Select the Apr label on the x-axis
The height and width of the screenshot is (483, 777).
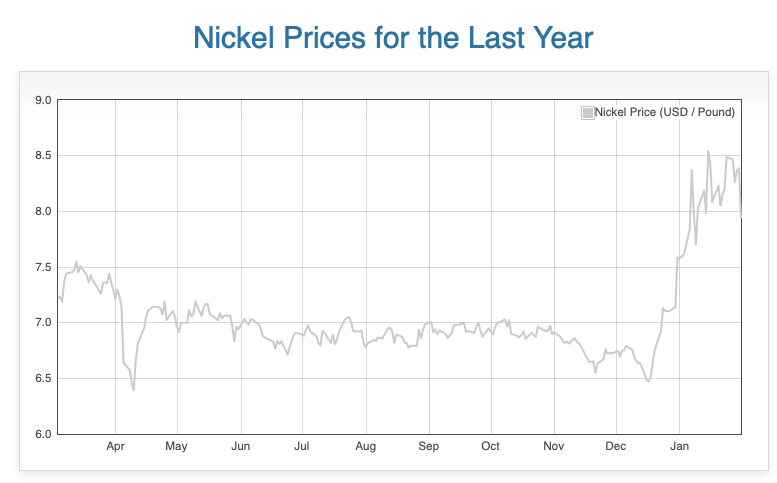(115, 446)
